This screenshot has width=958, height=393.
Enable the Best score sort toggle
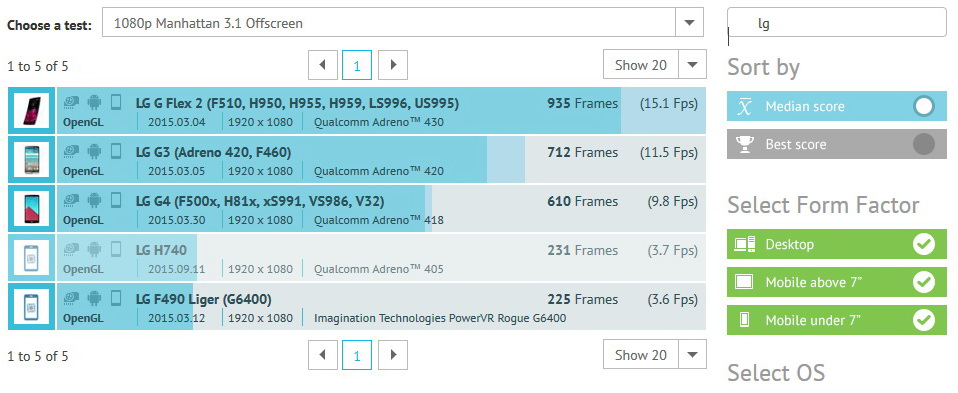(x=924, y=144)
